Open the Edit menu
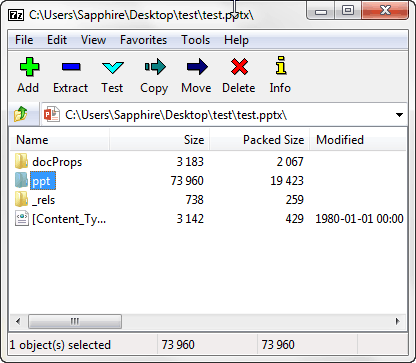416x363 pixels. point(57,40)
